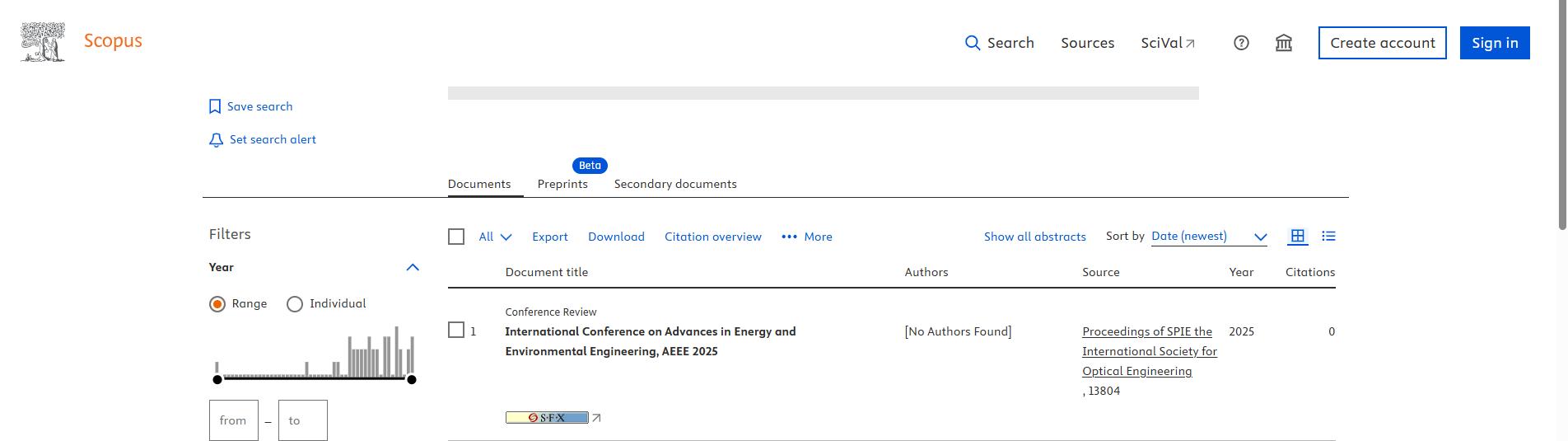Click the Set search alert bell icon

(216, 140)
